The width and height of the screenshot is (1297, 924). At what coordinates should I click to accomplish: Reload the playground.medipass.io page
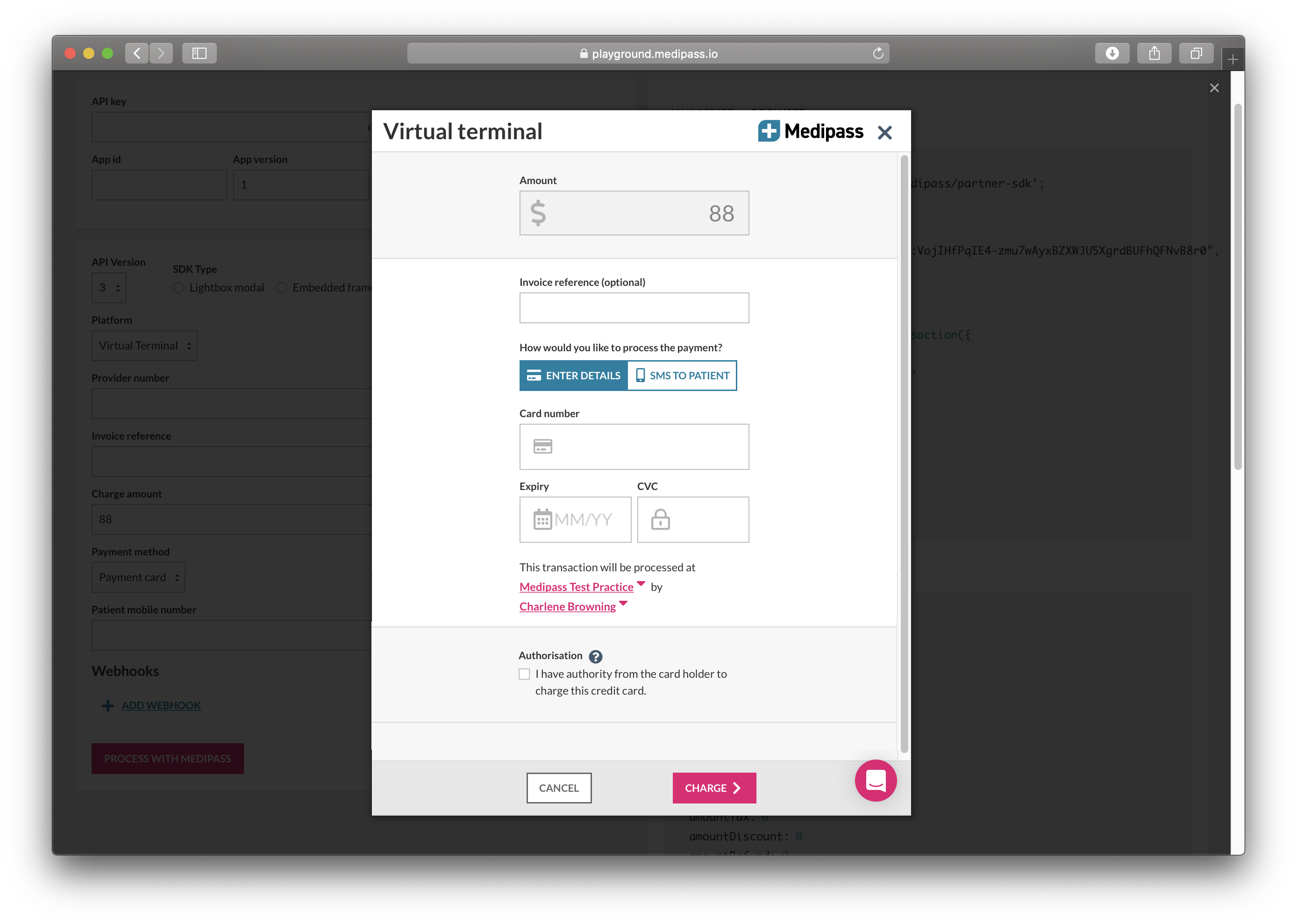pos(878,53)
